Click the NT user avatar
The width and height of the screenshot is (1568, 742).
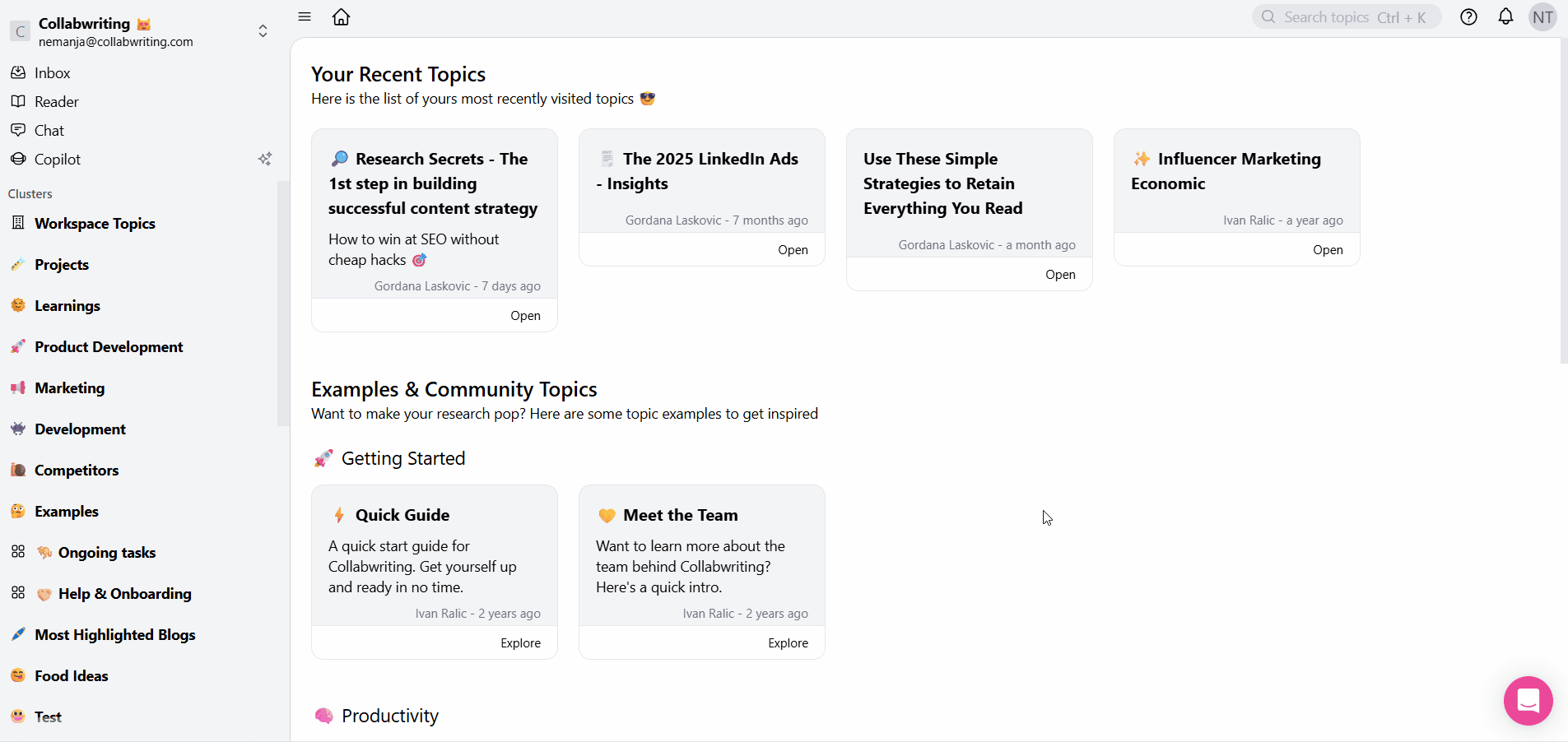pyautogui.click(x=1542, y=17)
